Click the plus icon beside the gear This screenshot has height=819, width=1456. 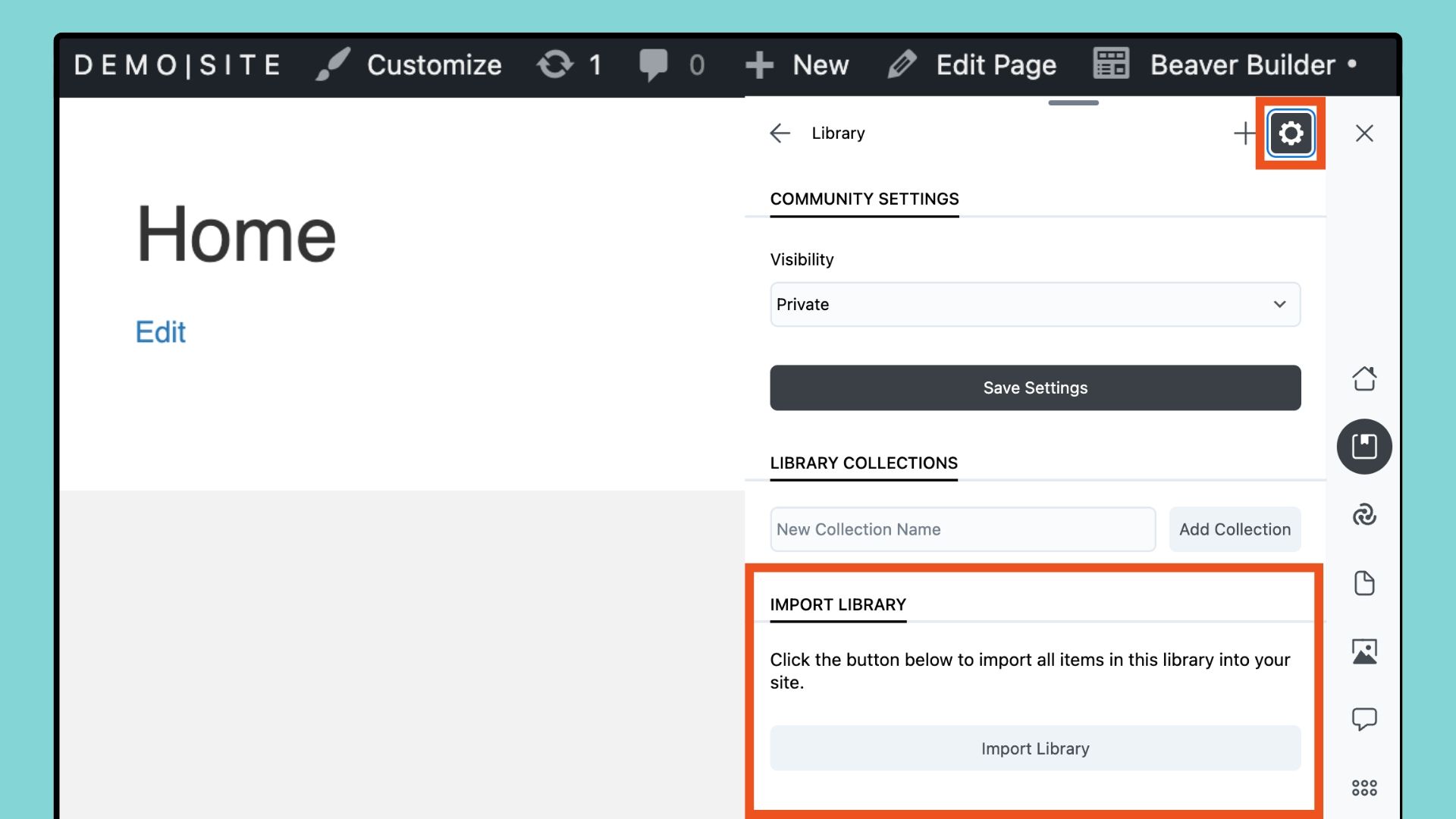pos(1244,133)
